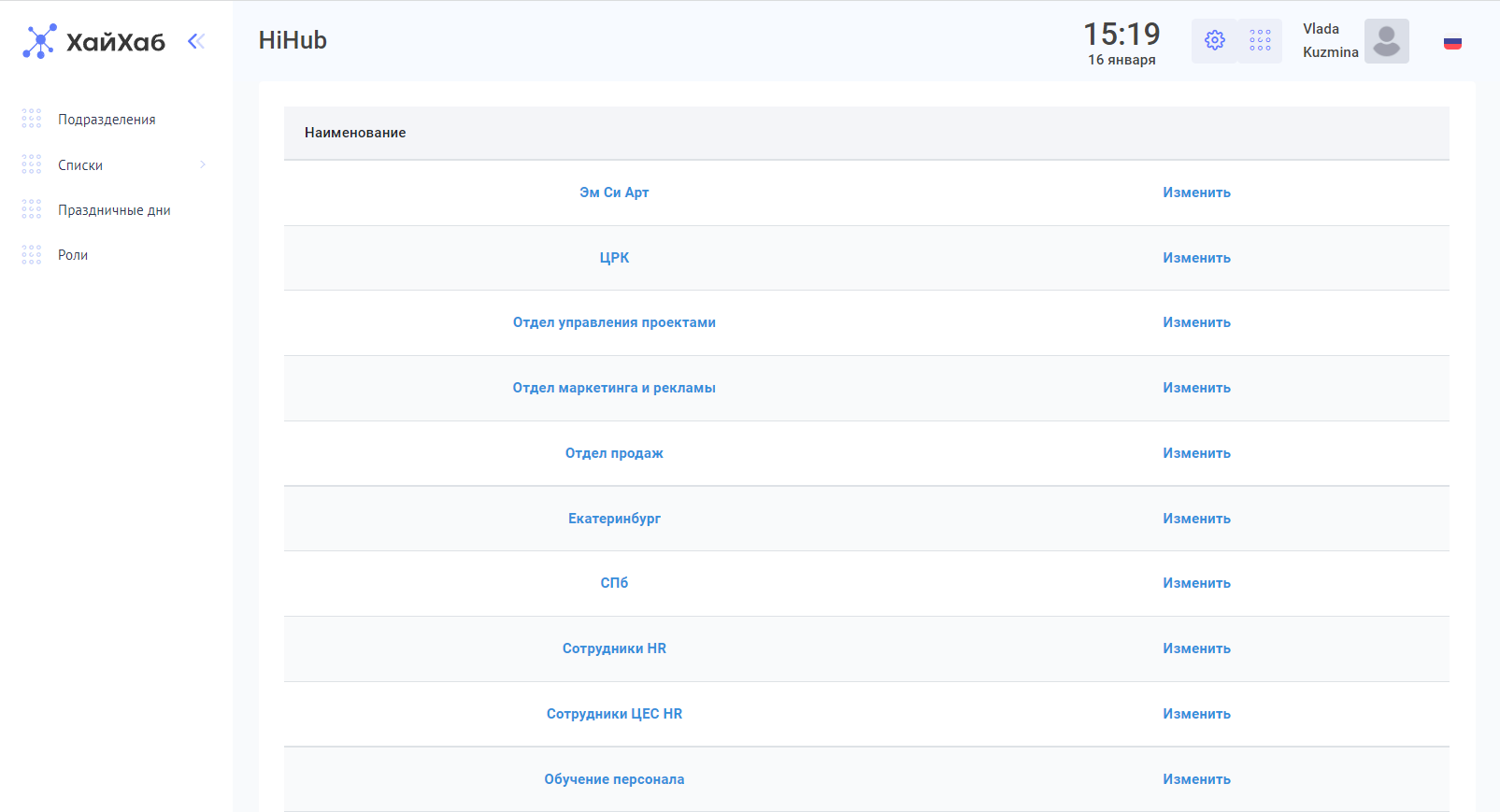The width and height of the screenshot is (1500, 812).
Task: Click the Vlada Kuzmina user name
Action: [1331, 41]
